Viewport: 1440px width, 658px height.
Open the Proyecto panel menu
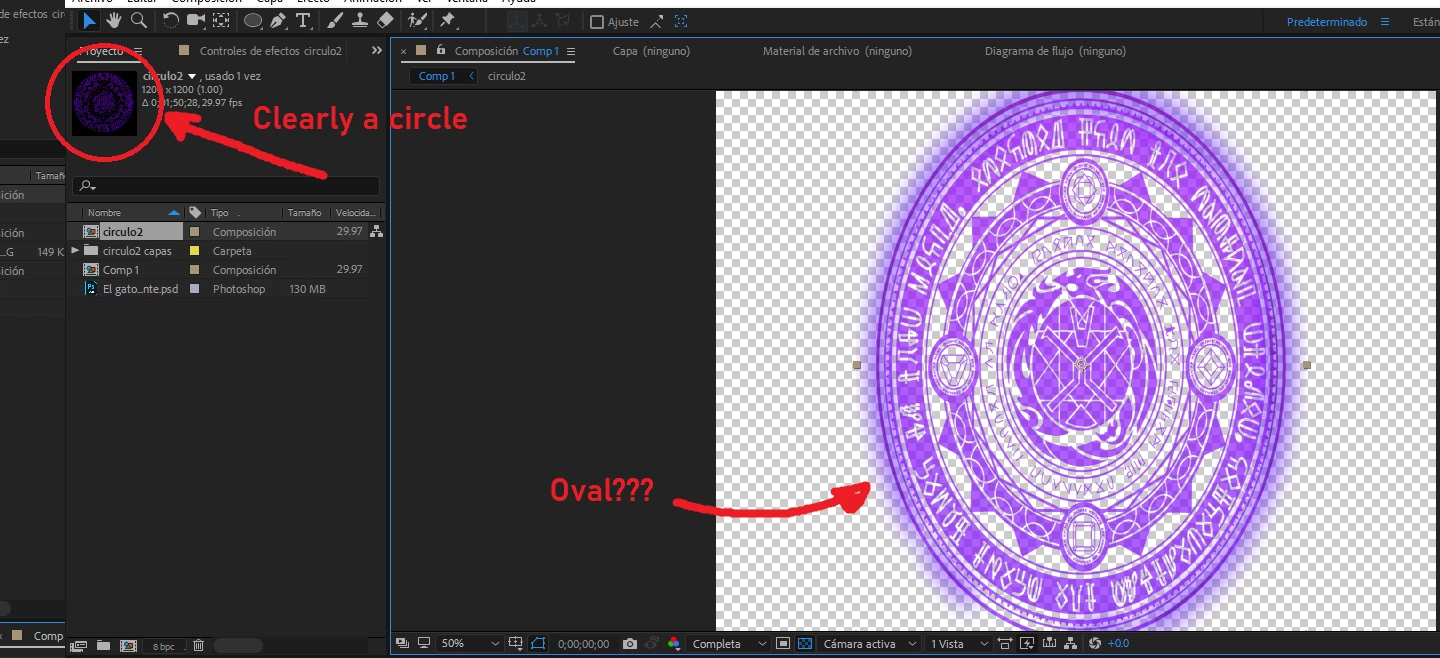tap(138, 51)
